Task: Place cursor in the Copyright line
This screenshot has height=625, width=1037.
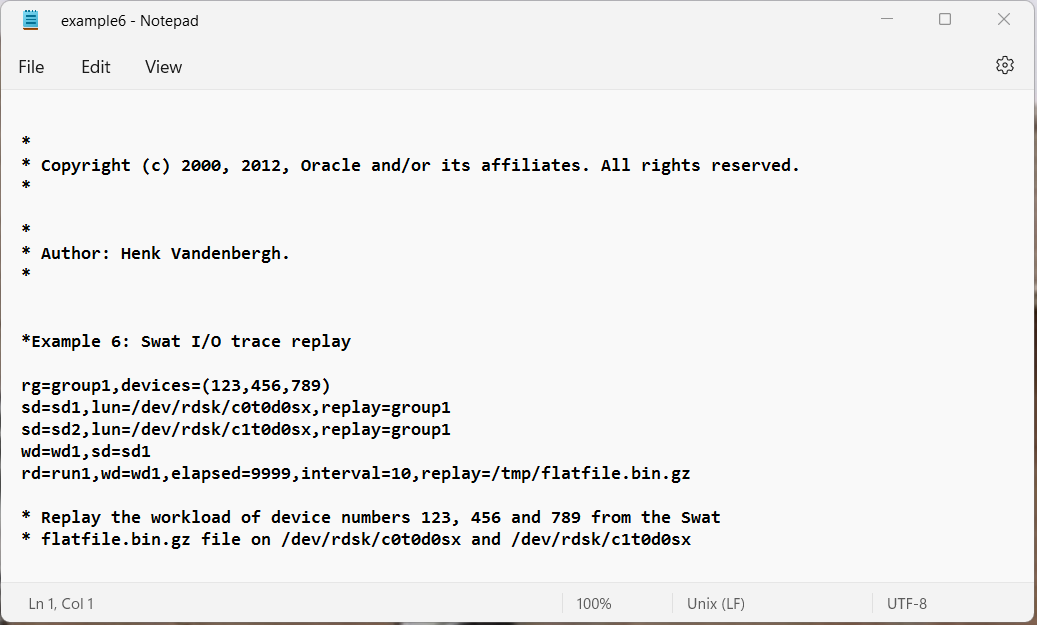Action: tap(410, 165)
